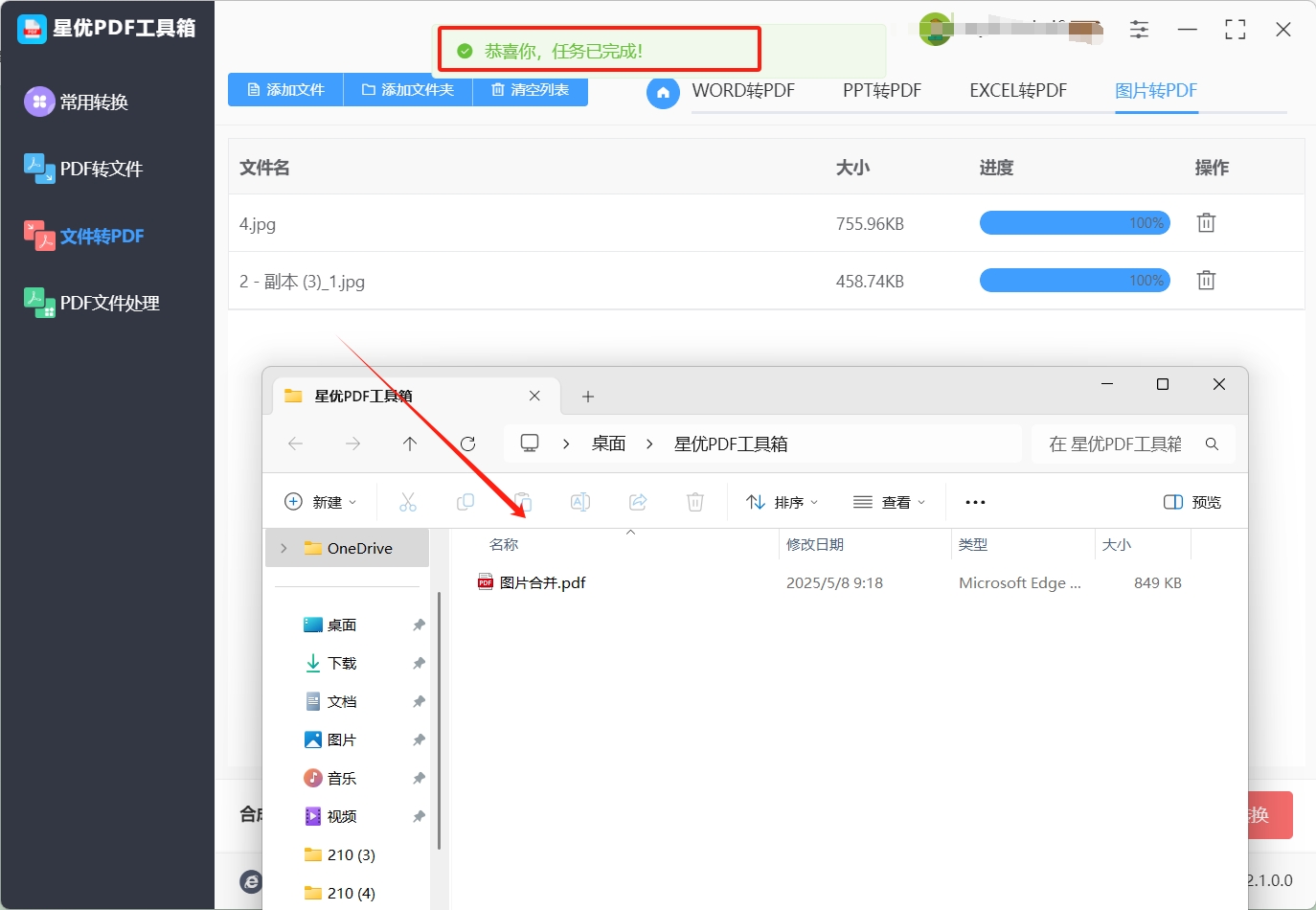Image resolution: width=1316 pixels, height=910 pixels.
Task: Click the Share icon in Explorer toolbar
Action: tap(638, 502)
